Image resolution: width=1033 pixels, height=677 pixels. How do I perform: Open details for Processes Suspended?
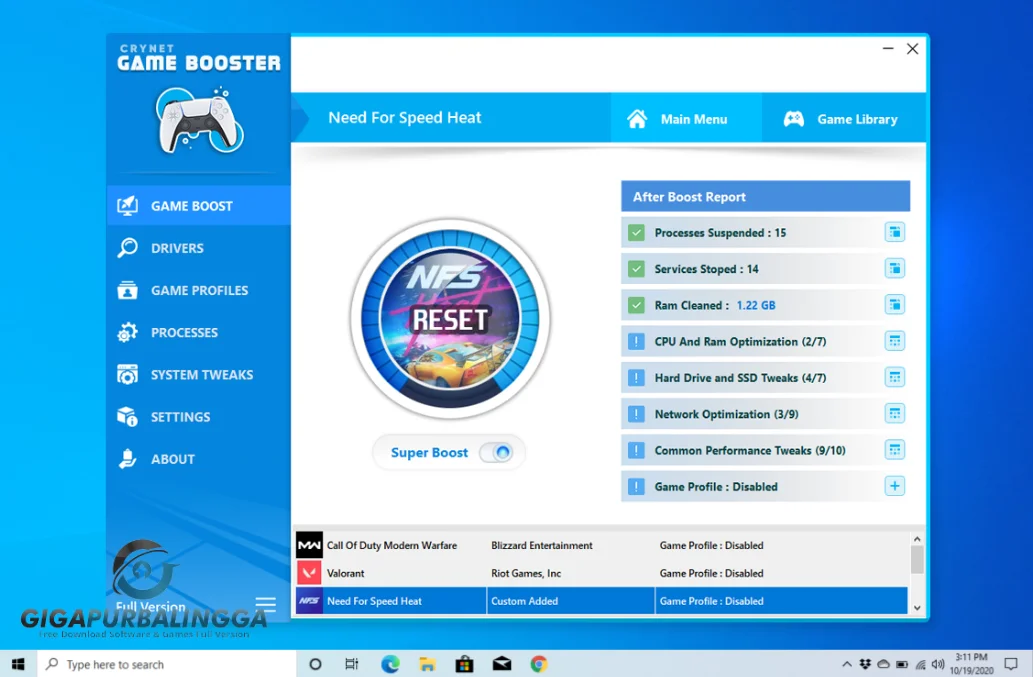pos(894,232)
